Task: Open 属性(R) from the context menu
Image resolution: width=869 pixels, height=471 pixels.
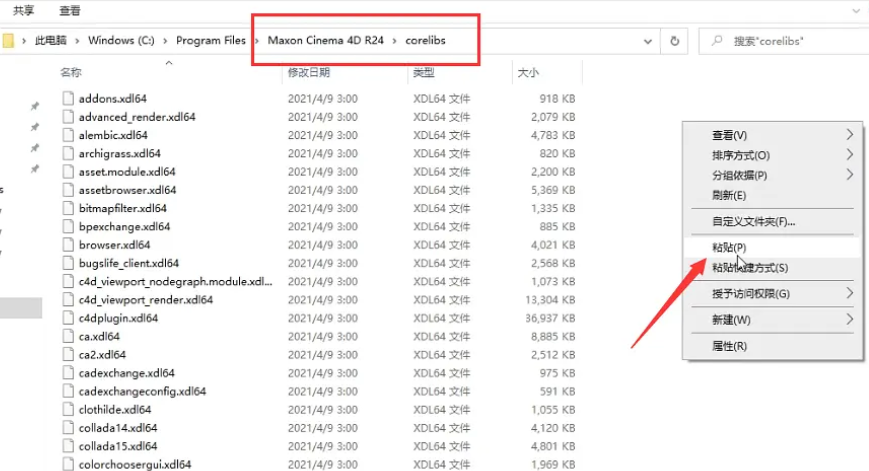Action: click(772, 346)
